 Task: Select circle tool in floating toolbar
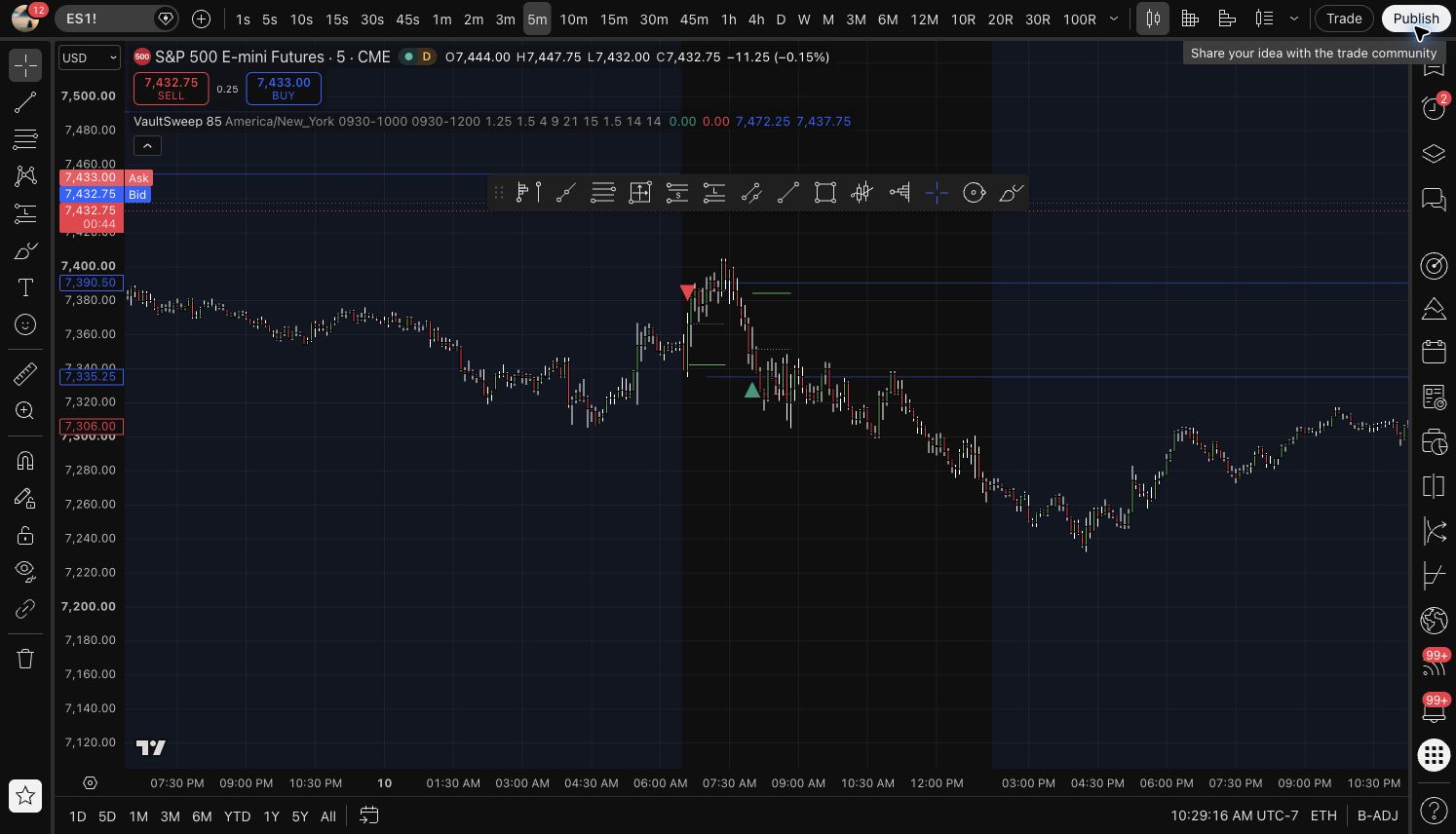[x=974, y=193]
